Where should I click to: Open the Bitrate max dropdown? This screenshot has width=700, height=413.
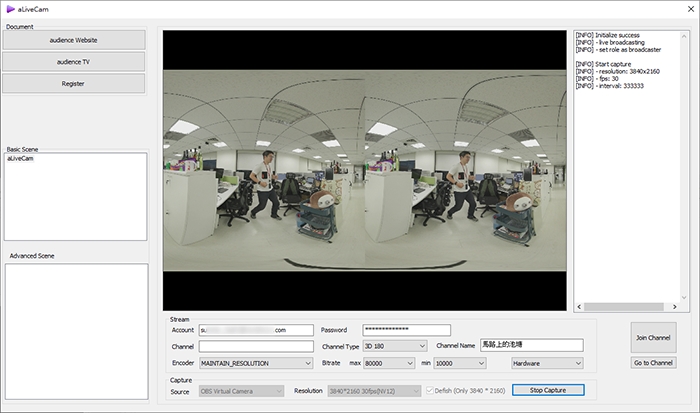click(x=389, y=363)
